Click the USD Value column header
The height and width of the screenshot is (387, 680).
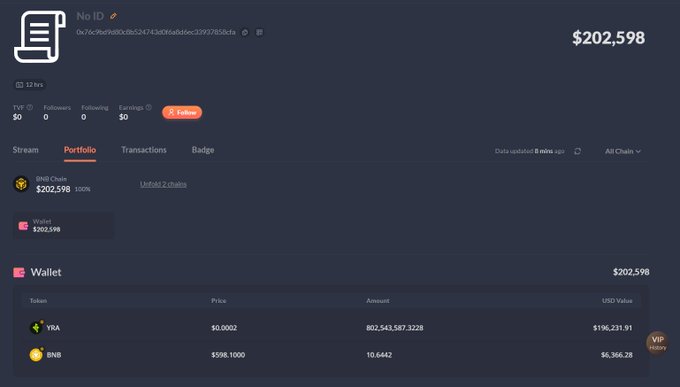pos(617,301)
